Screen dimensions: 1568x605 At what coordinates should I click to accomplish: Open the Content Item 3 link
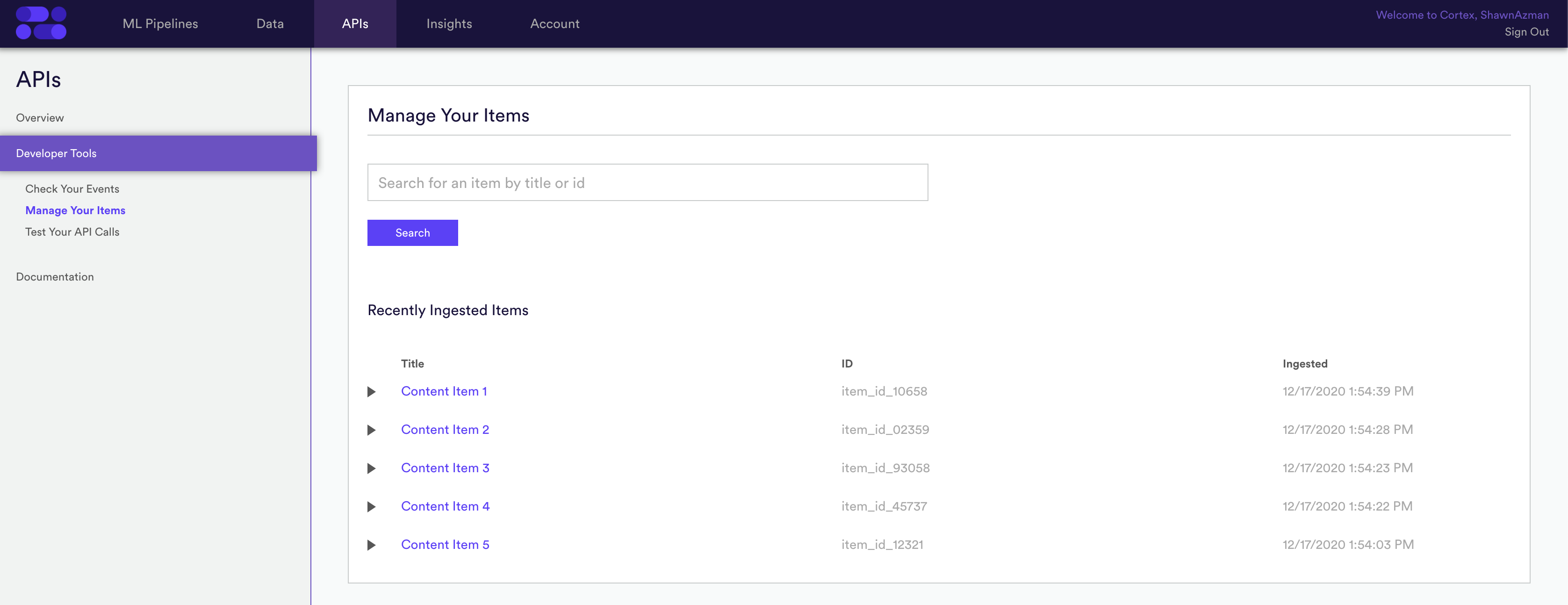(x=445, y=468)
